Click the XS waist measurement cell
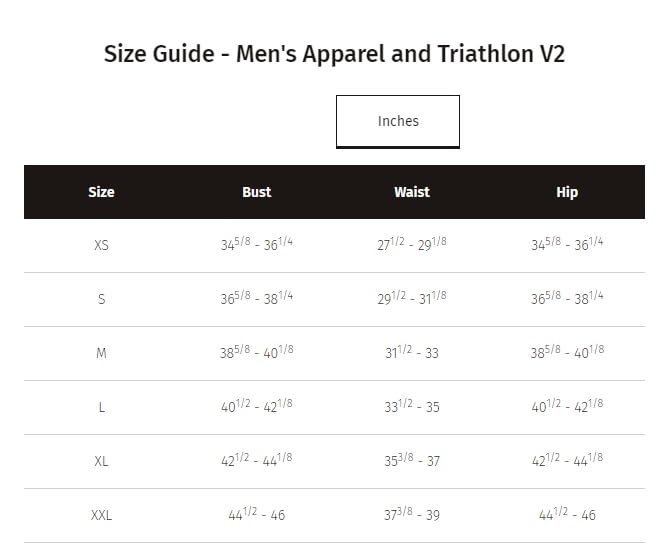 tap(412, 245)
